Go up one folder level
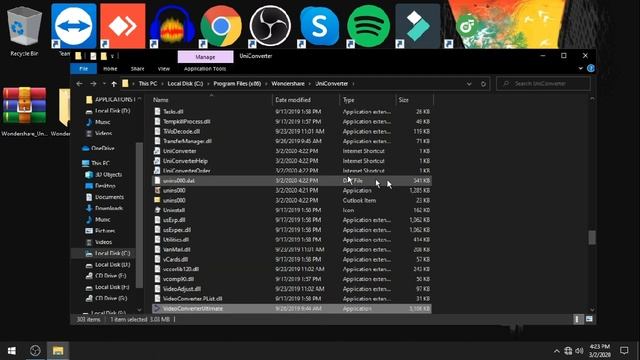 (x=114, y=84)
